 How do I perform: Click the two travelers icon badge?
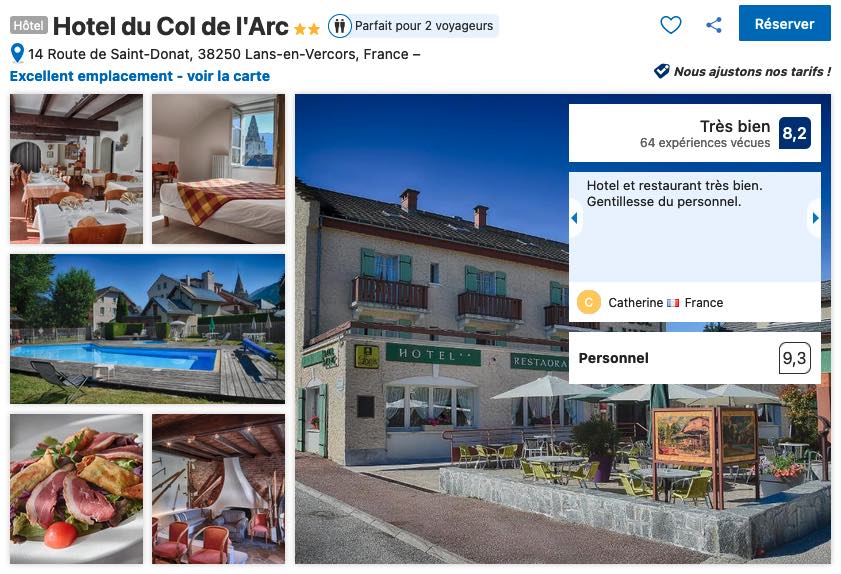[340, 26]
